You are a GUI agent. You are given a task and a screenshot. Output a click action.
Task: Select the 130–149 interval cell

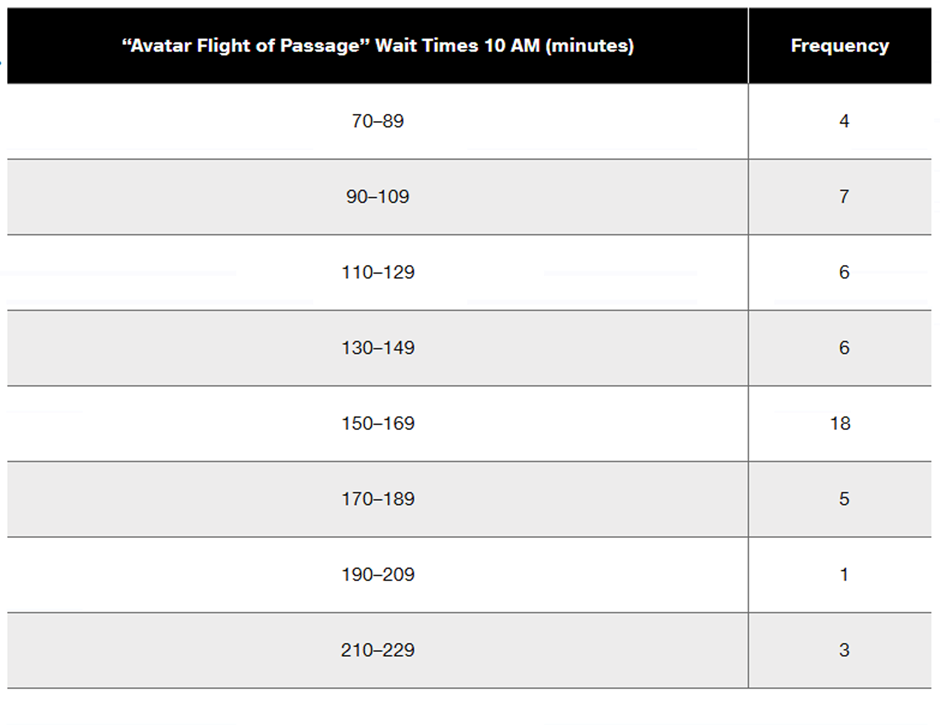click(378, 348)
